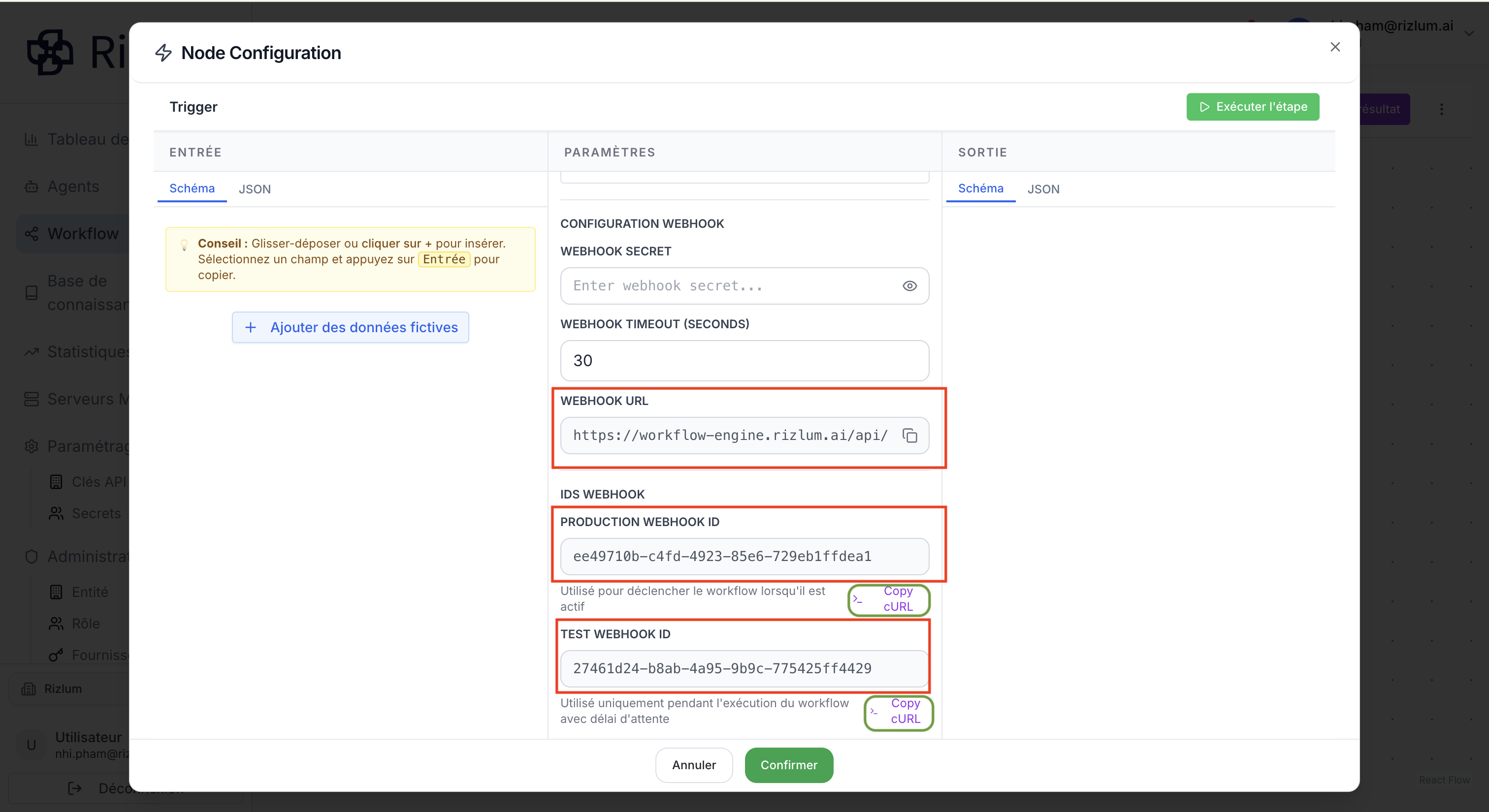Click the Statistiques trend icon

[31, 352]
